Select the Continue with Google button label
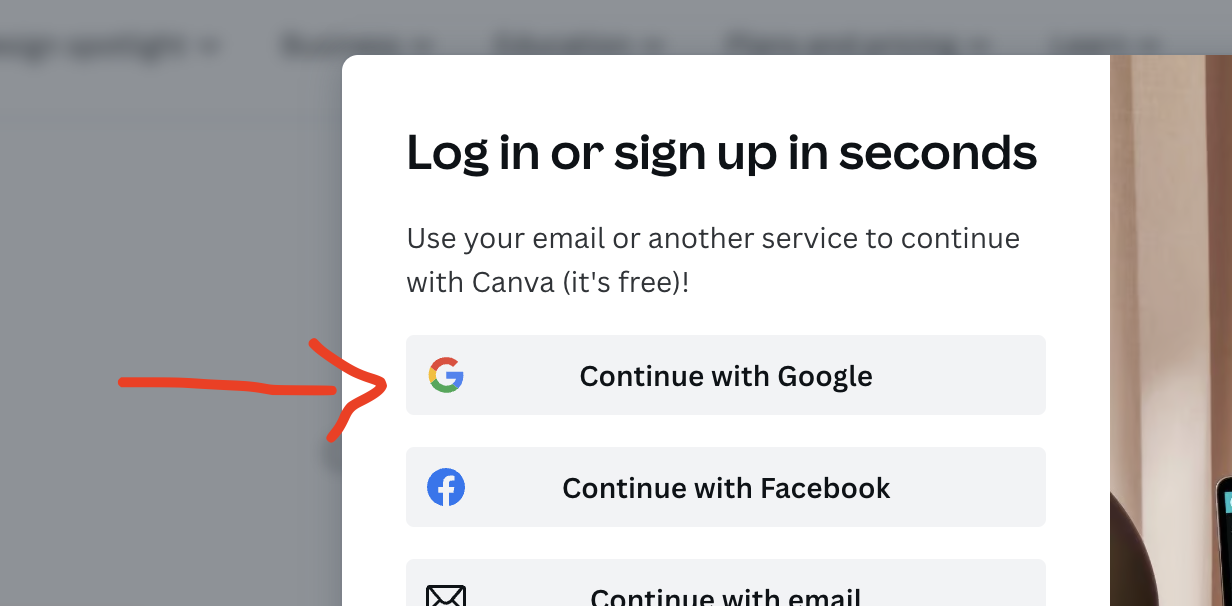This screenshot has width=1232, height=606. point(726,376)
